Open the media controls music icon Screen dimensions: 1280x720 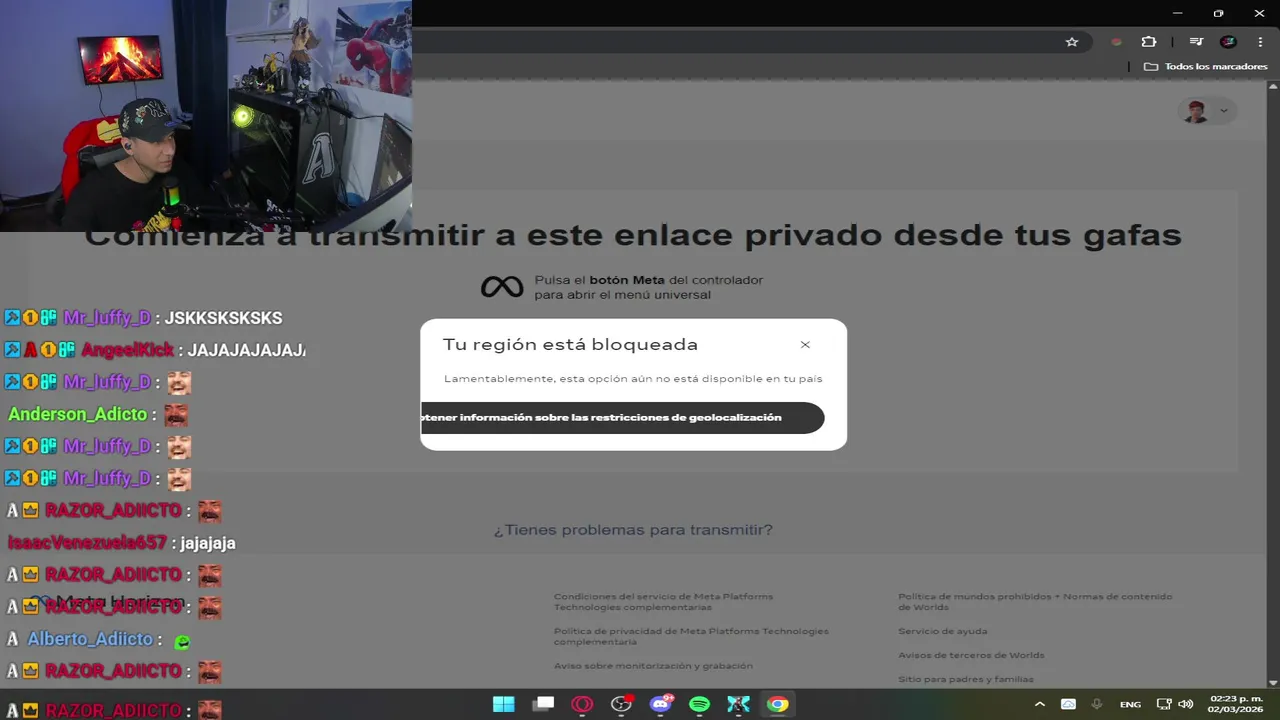(x=1196, y=42)
